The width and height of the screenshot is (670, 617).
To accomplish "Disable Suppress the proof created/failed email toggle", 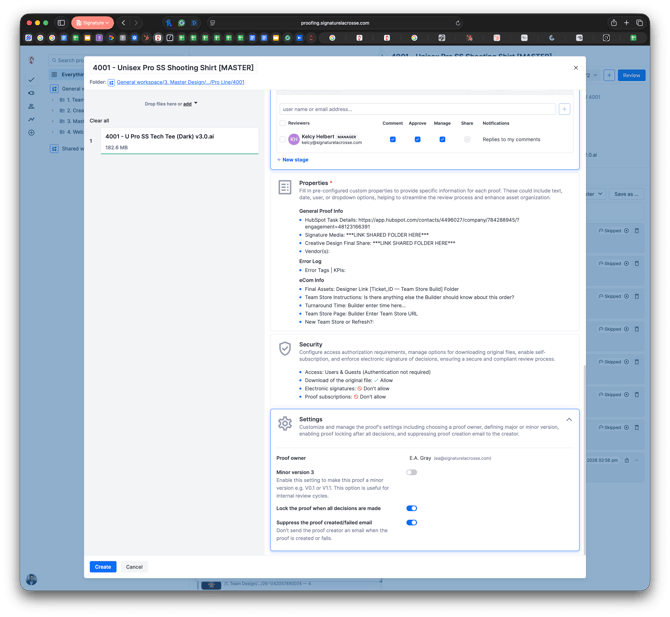I will point(411,522).
